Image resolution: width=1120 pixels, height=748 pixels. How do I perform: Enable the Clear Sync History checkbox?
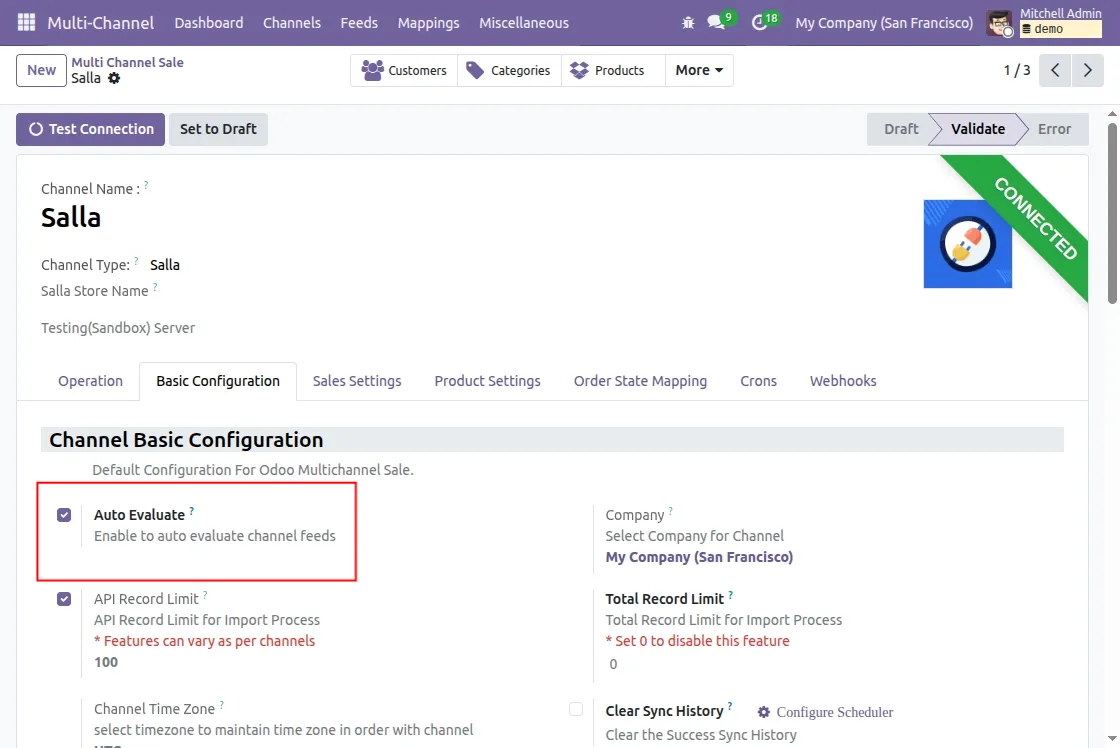click(x=576, y=710)
